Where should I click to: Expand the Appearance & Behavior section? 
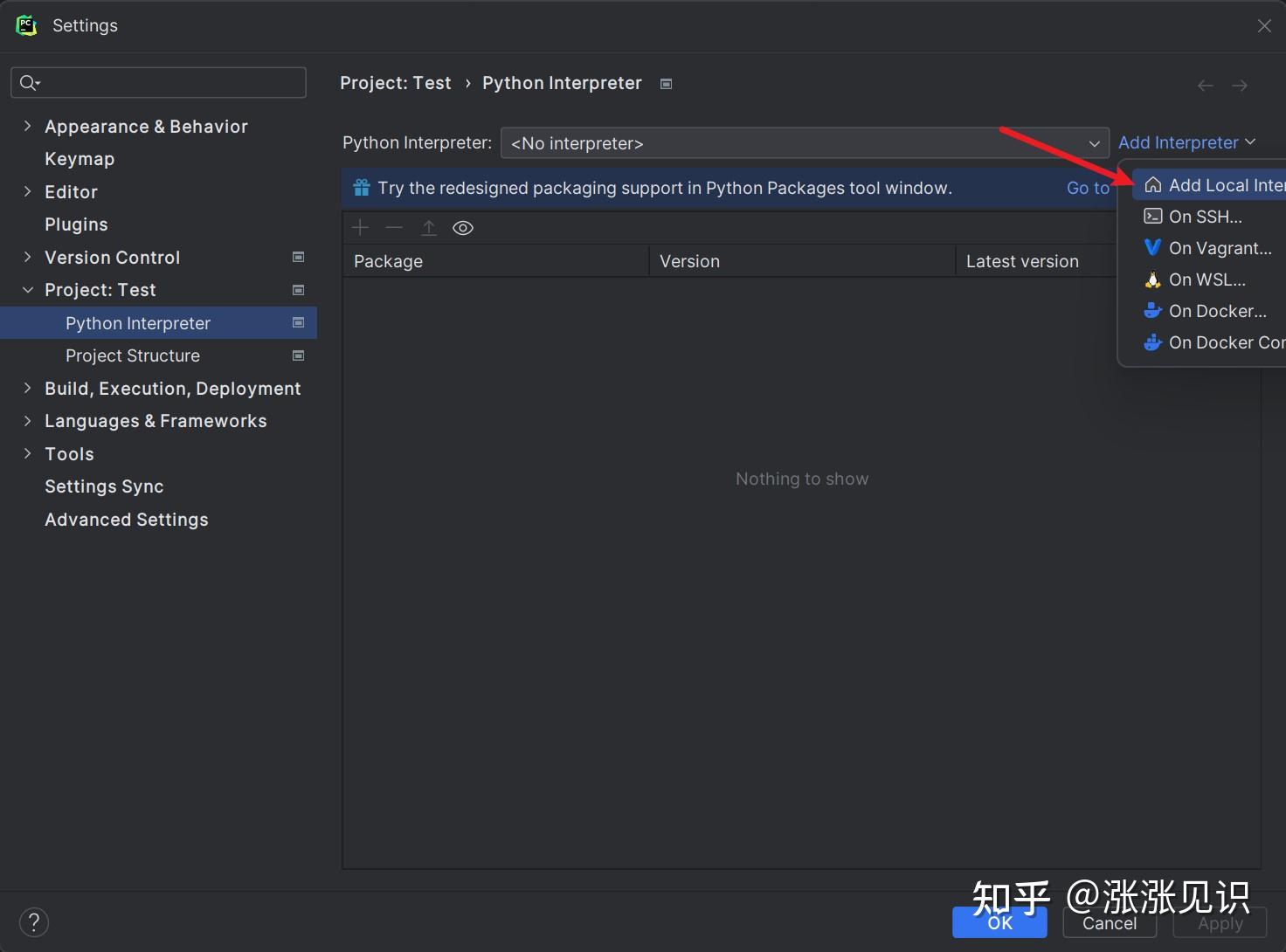(x=27, y=126)
